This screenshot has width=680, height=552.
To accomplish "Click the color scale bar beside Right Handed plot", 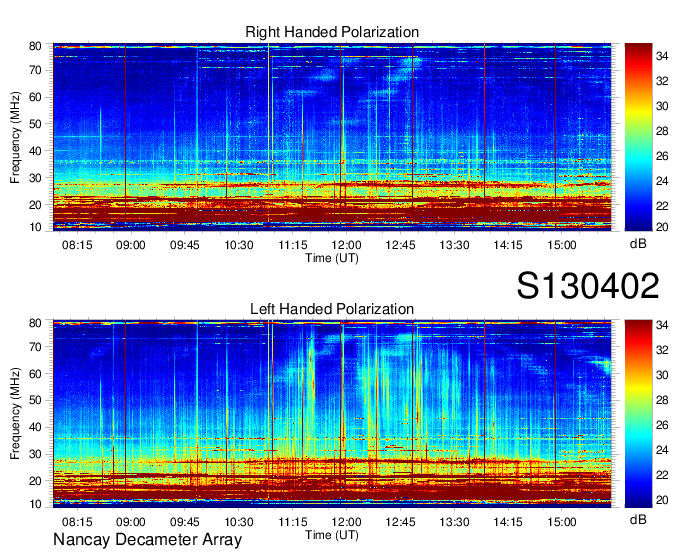I will tap(638, 137).
